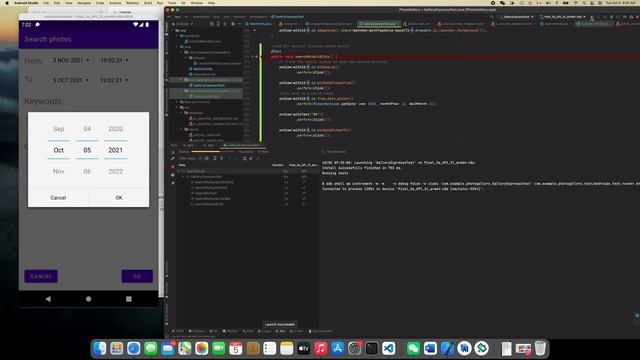Open Finder from the dock
The width and height of the screenshot is (640, 360).
(100, 348)
